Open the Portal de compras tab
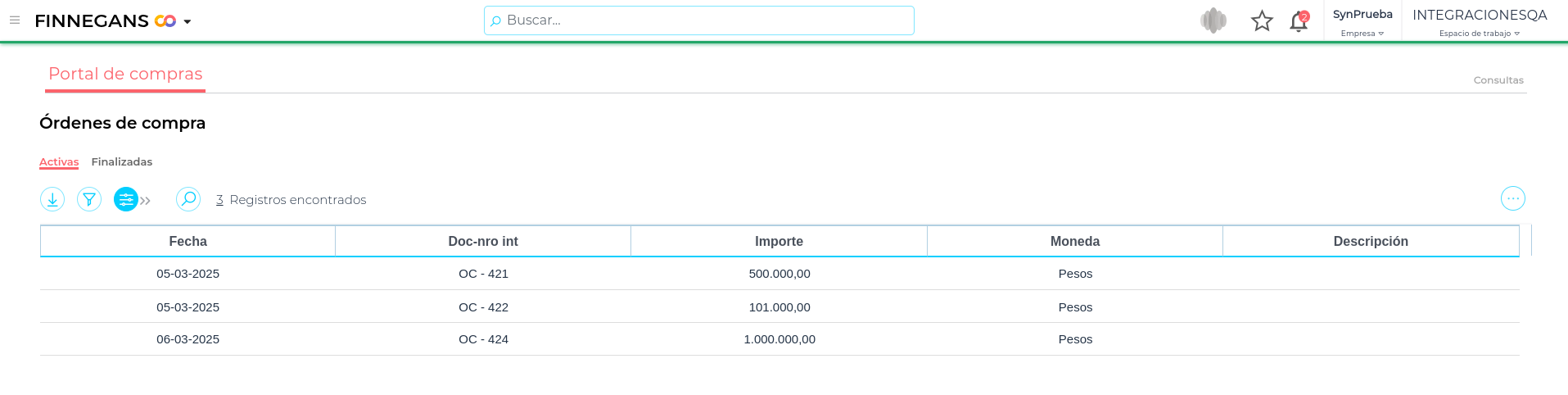This screenshot has height=395, width=1568. click(125, 74)
